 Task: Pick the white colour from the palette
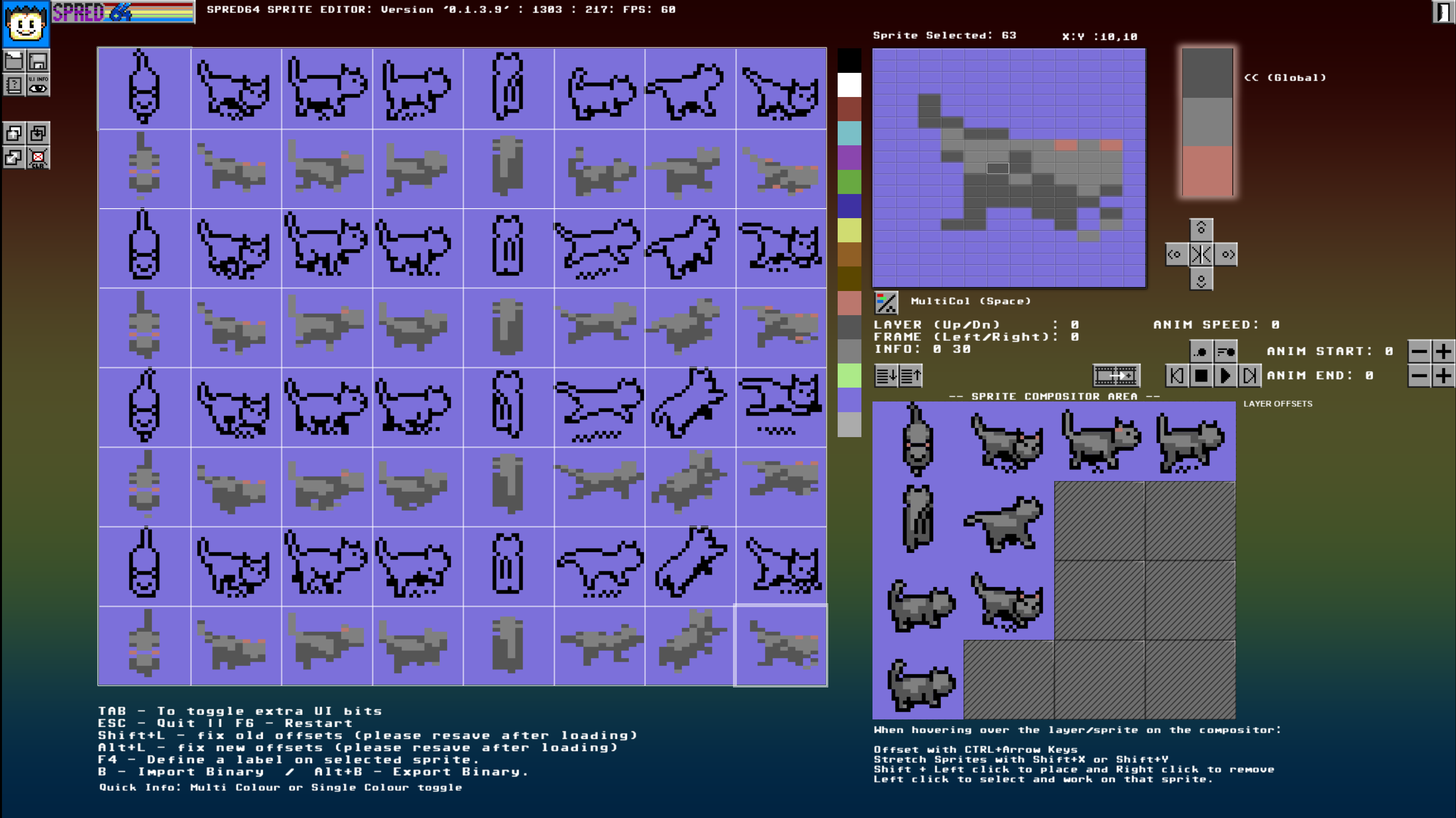click(850, 85)
